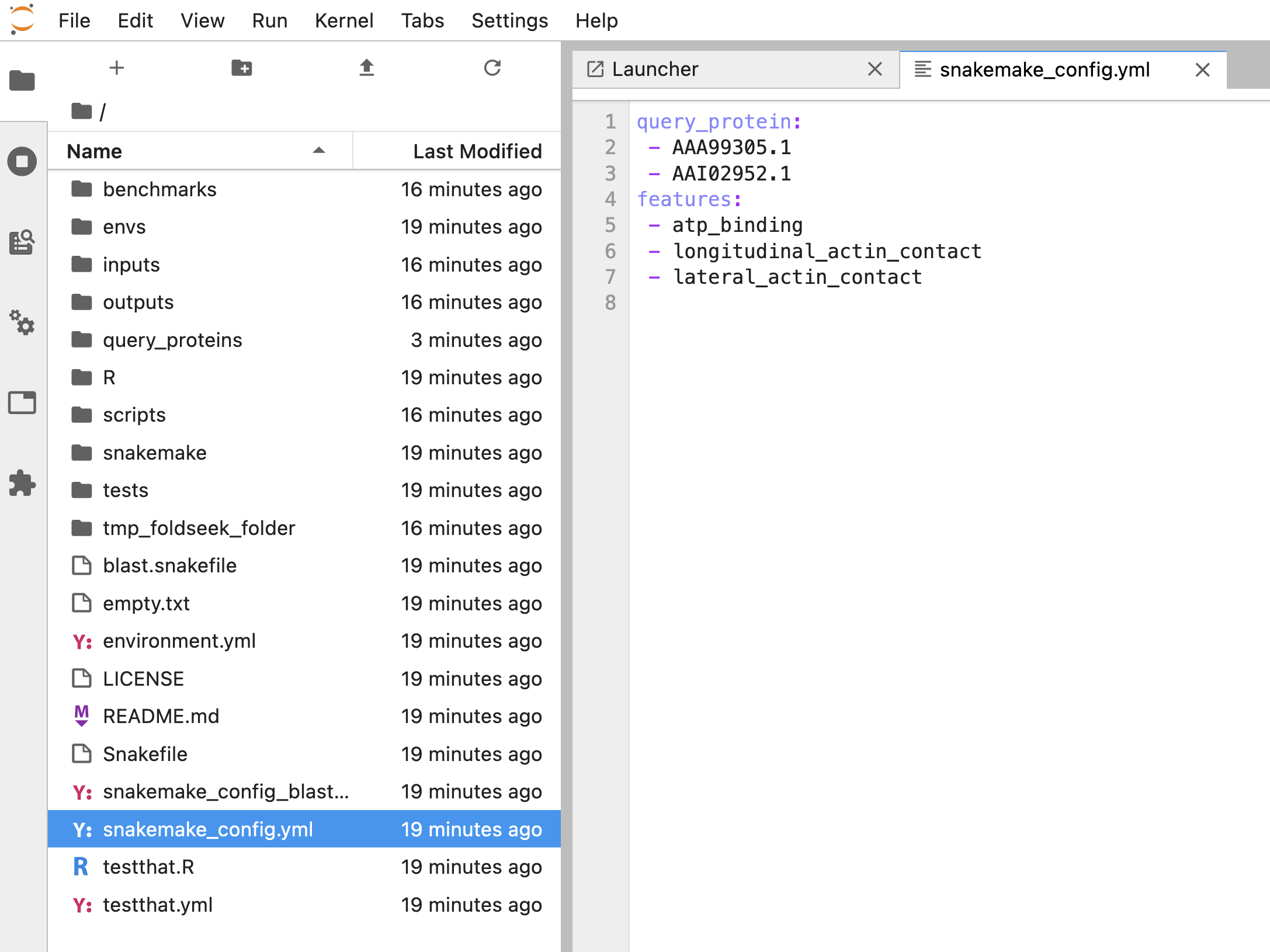Open the Running Terminals and Kernels sidebar

pyautogui.click(x=22, y=161)
